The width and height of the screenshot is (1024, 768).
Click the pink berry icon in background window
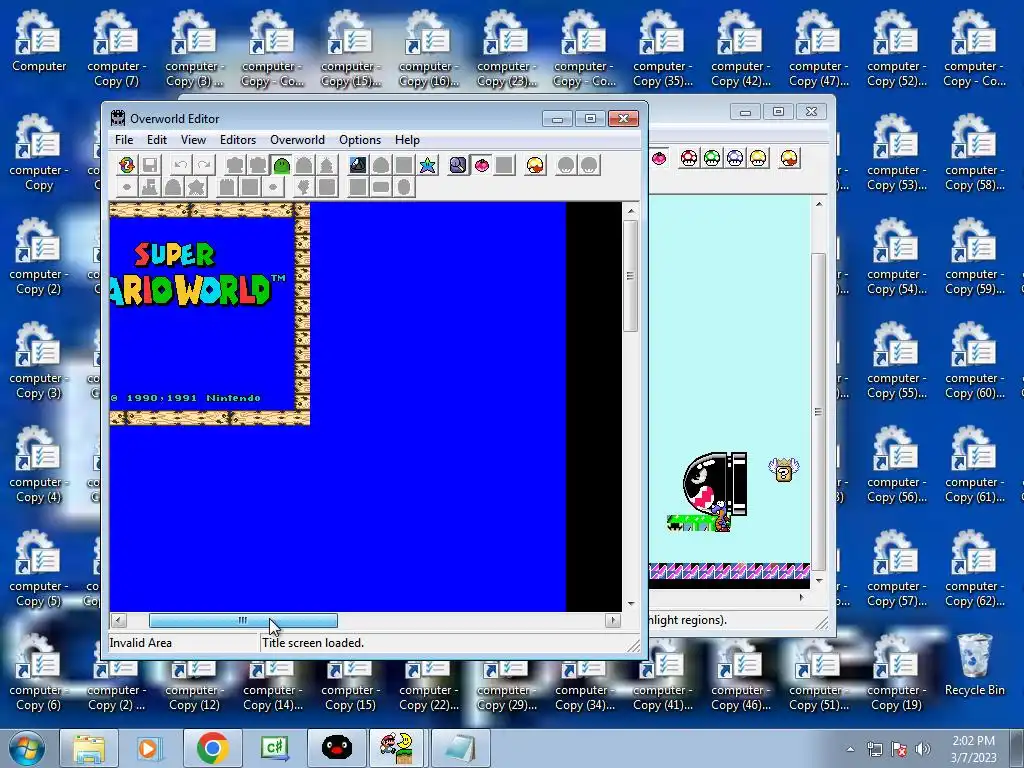[660, 158]
